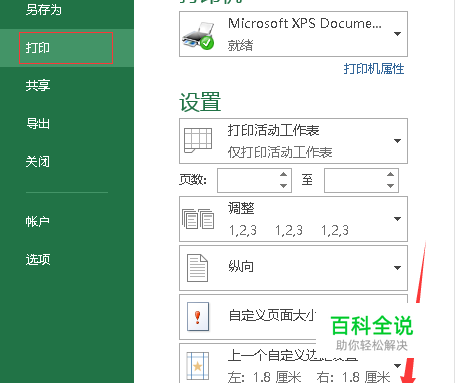Open the 导出 (Export) menu item
This screenshot has width=455, height=383.
click(x=38, y=124)
